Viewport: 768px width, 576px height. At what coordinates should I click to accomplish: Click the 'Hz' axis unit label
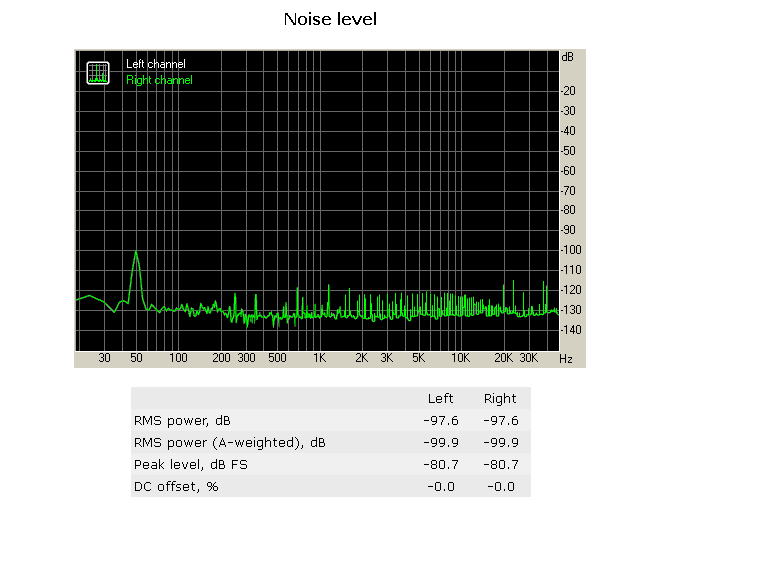click(566, 359)
